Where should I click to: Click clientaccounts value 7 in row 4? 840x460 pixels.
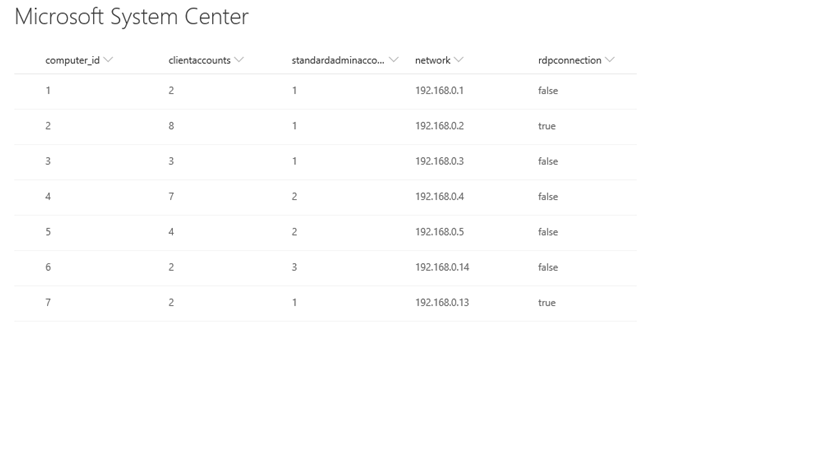[x=172, y=197]
